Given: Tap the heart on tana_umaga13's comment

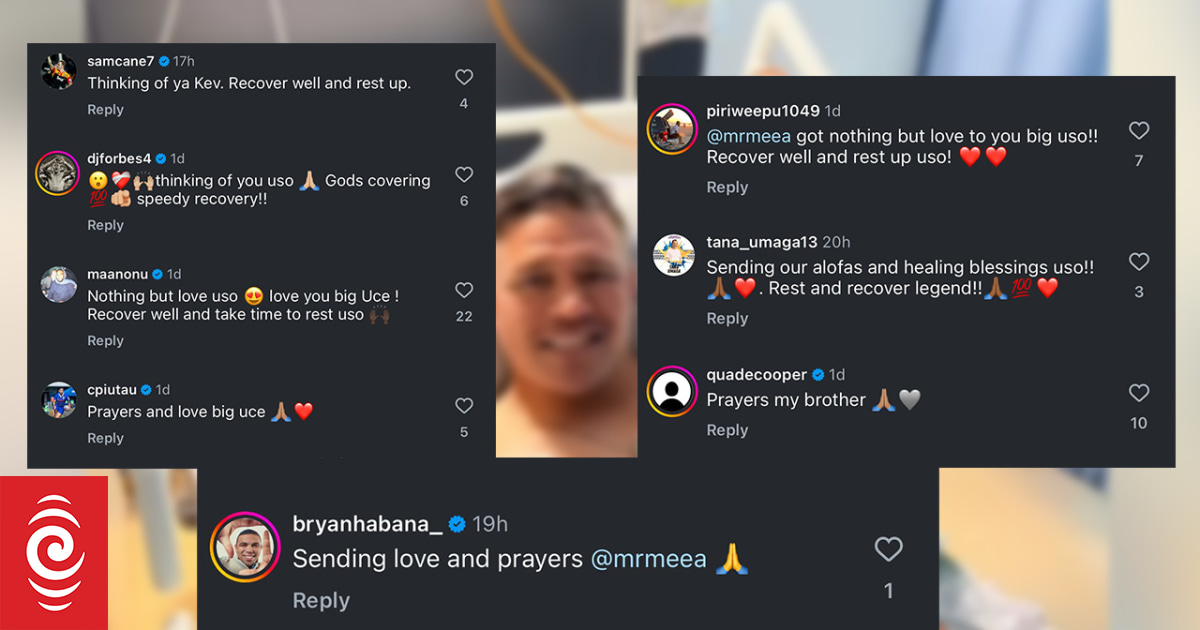Looking at the screenshot, I should (1139, 262).
